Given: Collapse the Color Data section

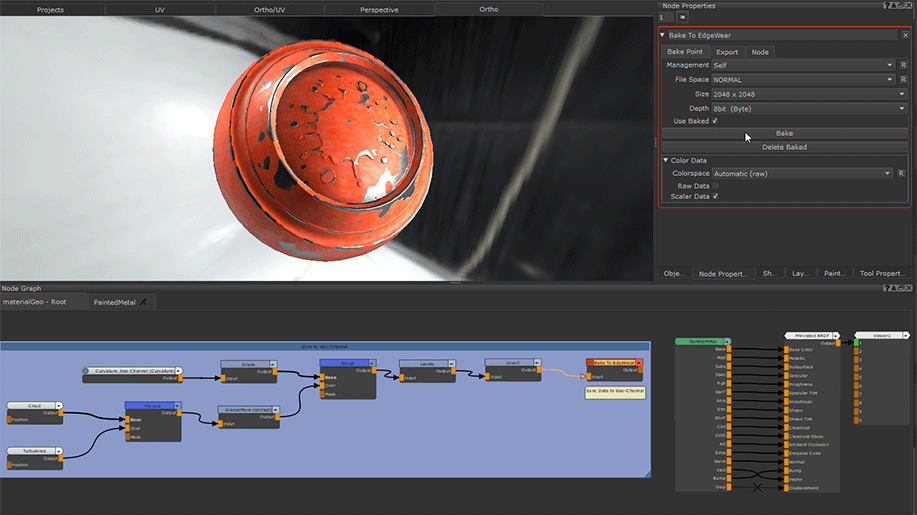Looking at the screenshot, I should pos(666,160).
